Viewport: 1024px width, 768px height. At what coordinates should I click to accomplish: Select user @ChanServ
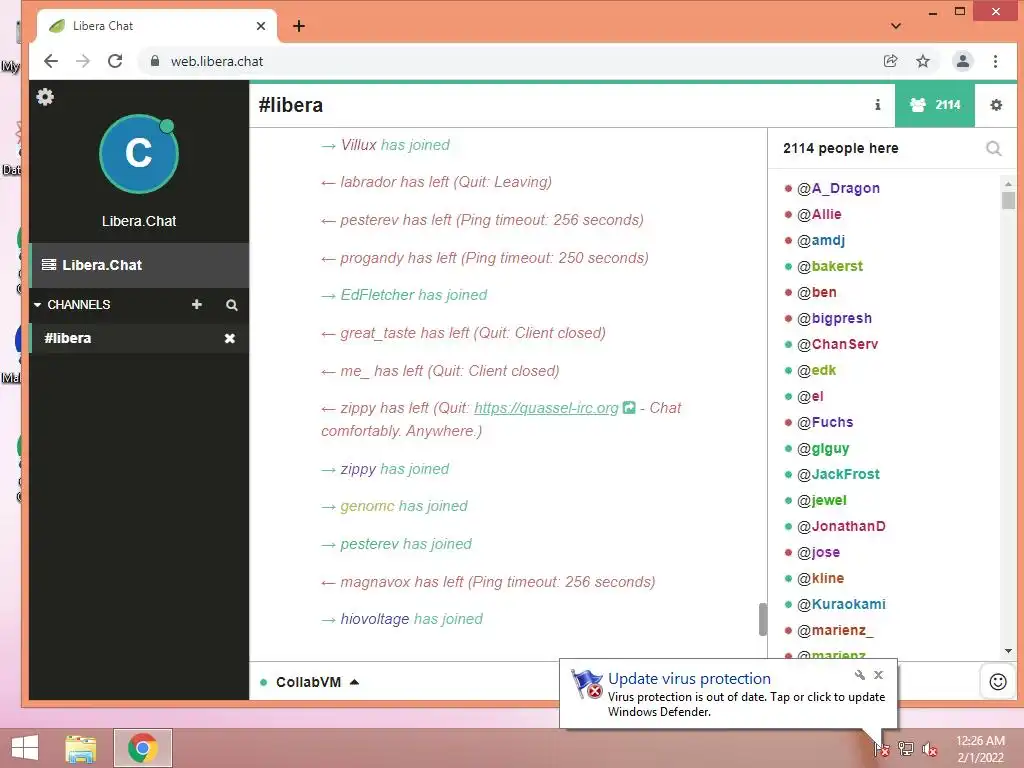pyautogui.click(x=837, y=344)
